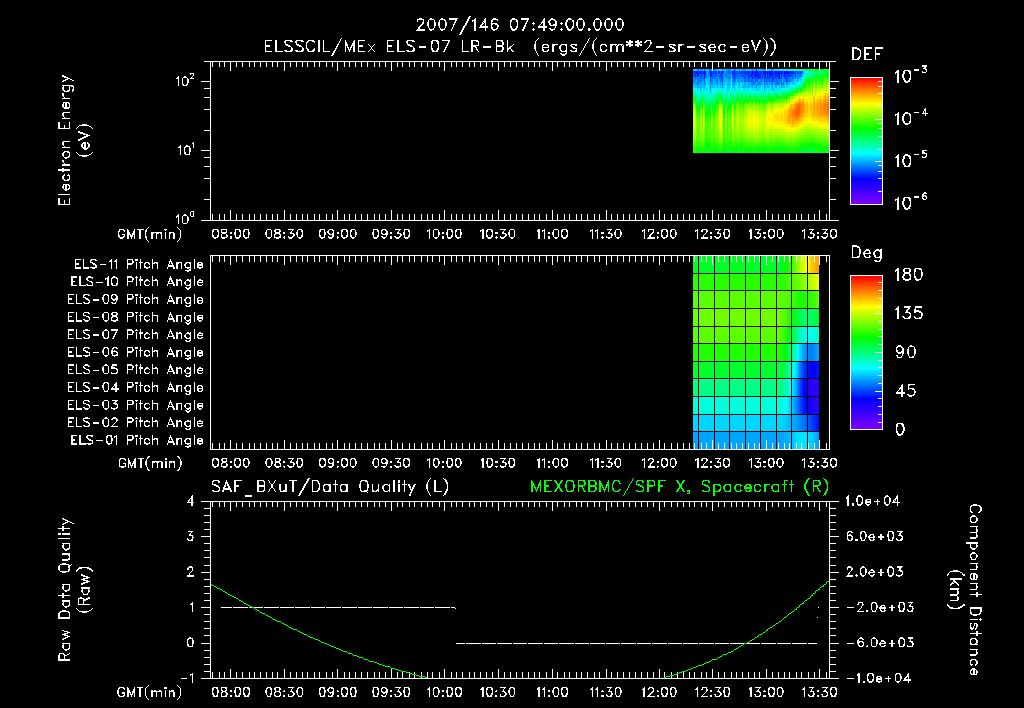1024x708 pixels.
Task: Select the Electron Energy (eV) axis label
Action: point(74,140)
